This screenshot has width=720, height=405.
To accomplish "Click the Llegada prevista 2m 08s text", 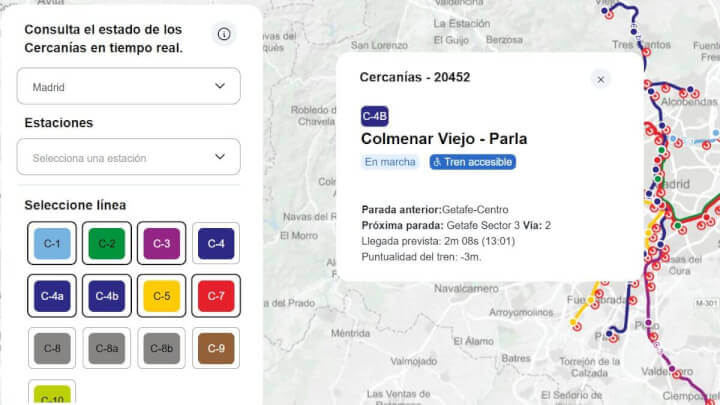I will coord(438,241).
